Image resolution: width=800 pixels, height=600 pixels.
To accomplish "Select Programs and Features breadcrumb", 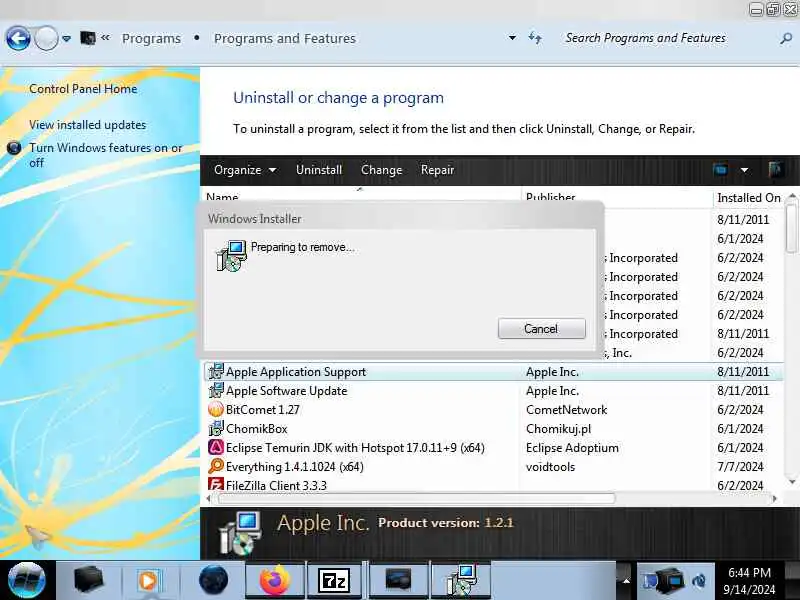I will click(x=285, y=38).
